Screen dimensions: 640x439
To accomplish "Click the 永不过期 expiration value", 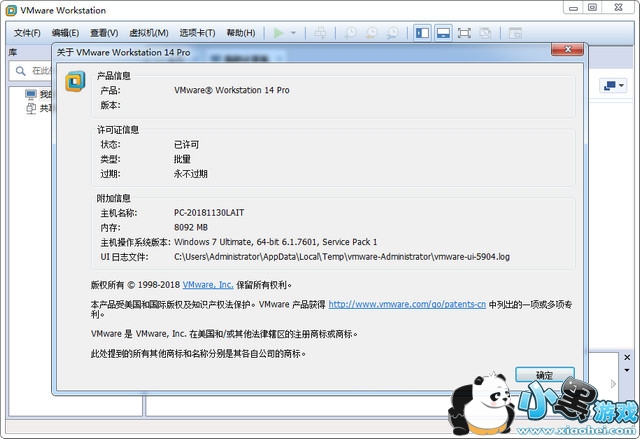I will click(191, 174).
